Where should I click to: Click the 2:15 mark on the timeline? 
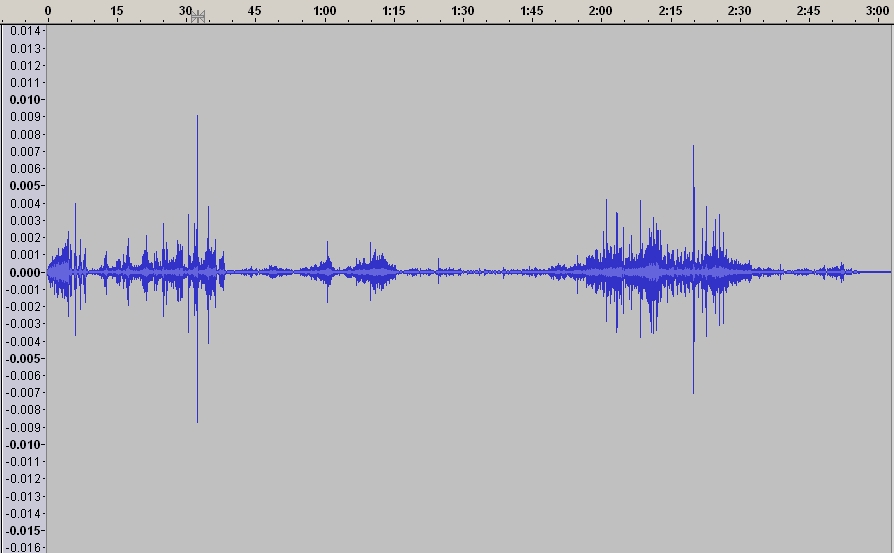[x=670, y=10]
